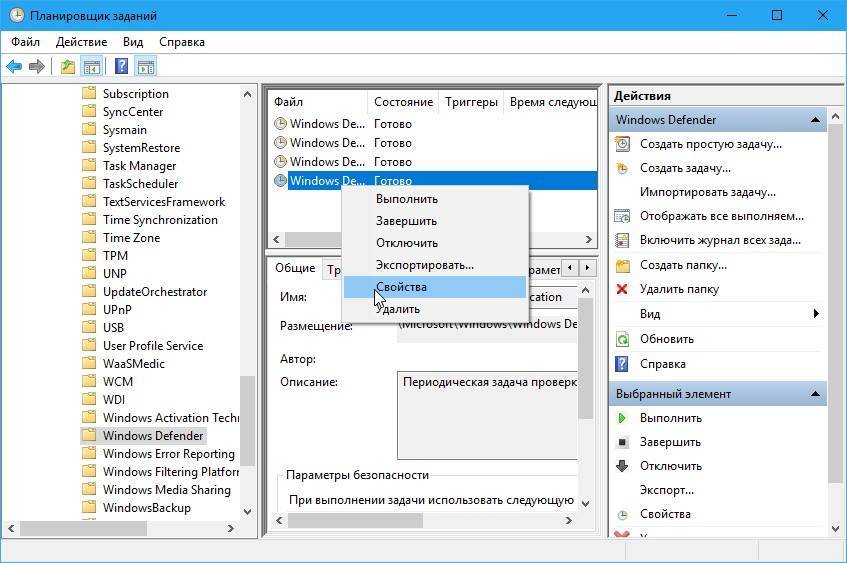Screen dimensions: 847x563
Task: Click Экспорт... in the Actions pane
Action: click(x=667, y=490)
